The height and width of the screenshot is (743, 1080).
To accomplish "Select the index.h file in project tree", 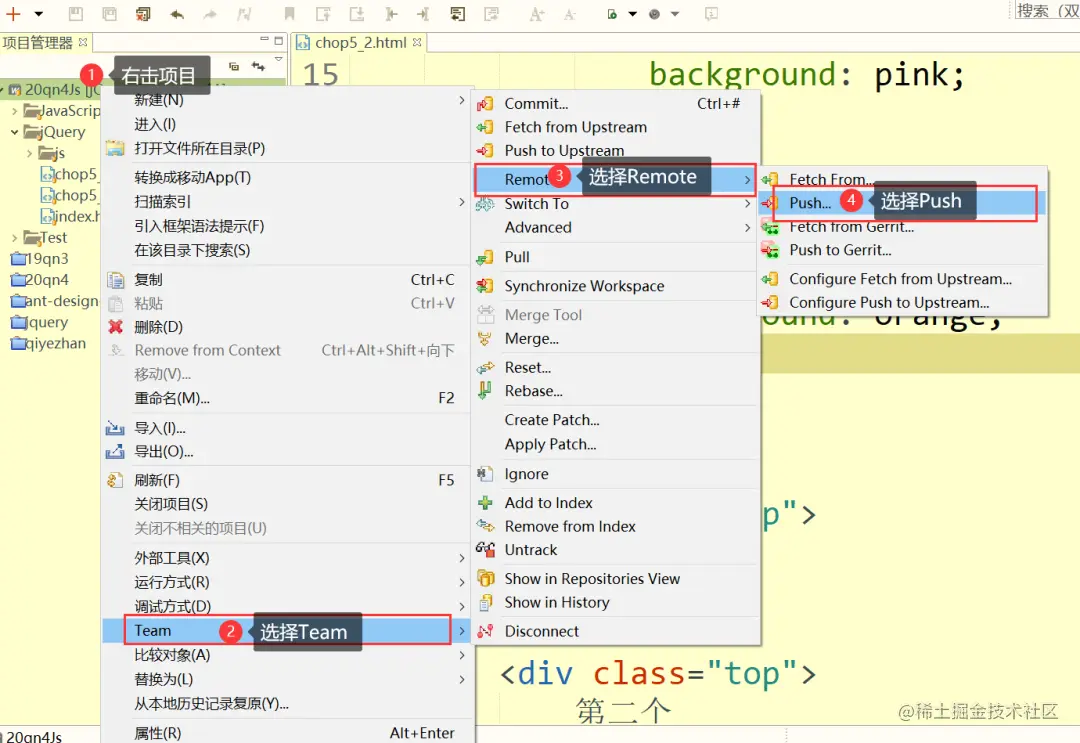I will [70, 216].
